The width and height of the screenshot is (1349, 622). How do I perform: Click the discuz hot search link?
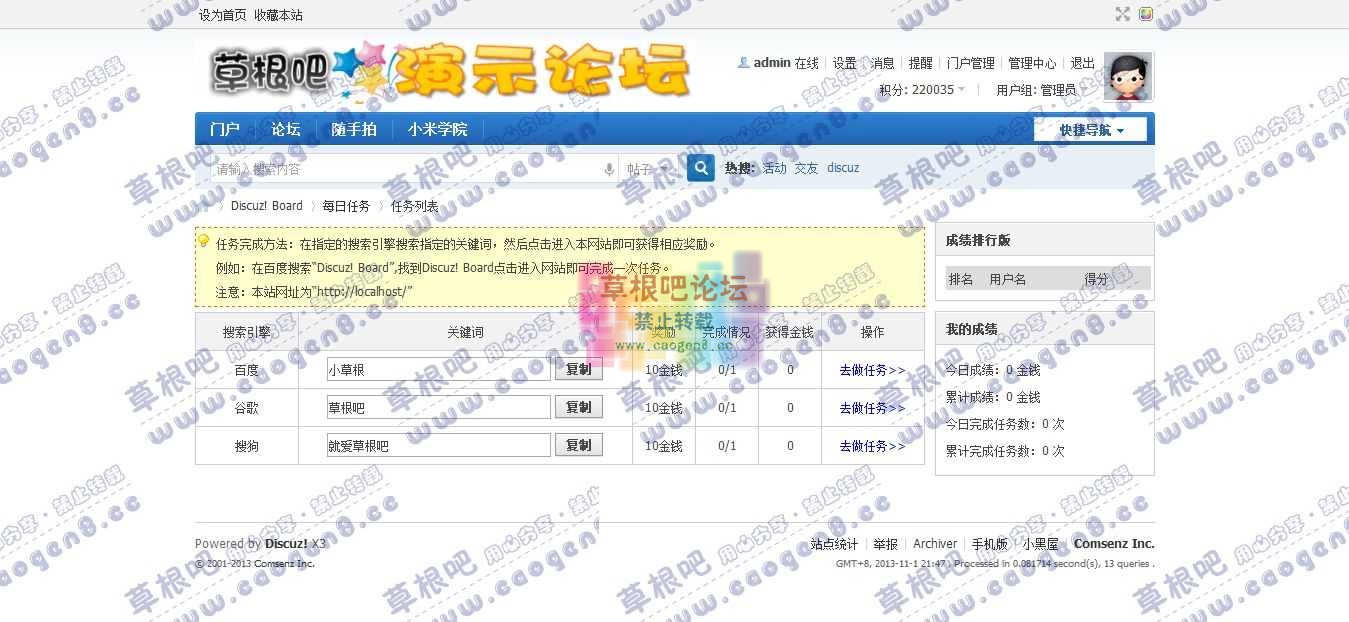(x=843, y=167)
